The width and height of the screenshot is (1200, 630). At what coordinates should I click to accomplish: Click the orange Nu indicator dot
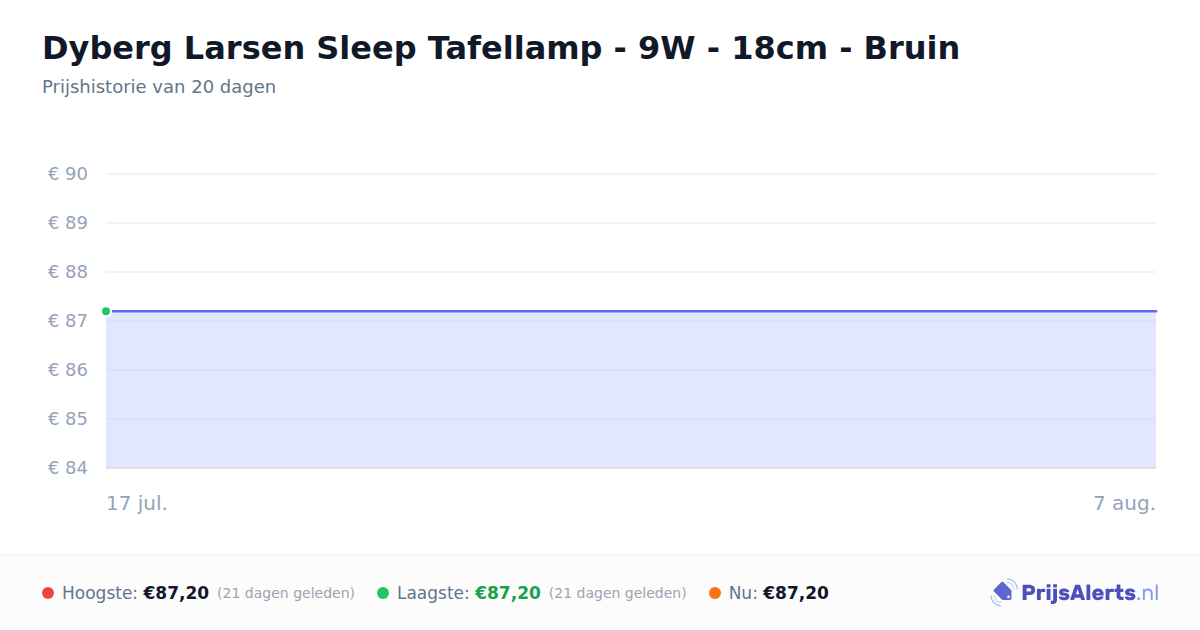pos(715,593)
